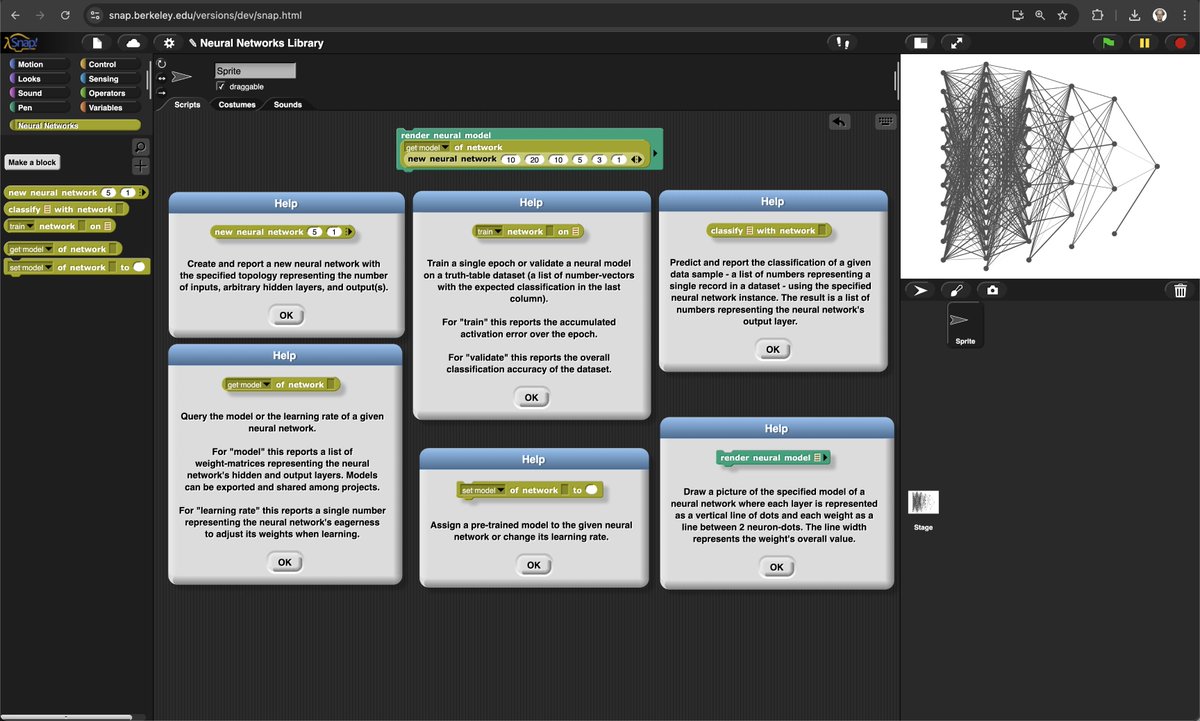1200x721 pixels.
Task: Select the Motion block category
Action: coord(38,64)
